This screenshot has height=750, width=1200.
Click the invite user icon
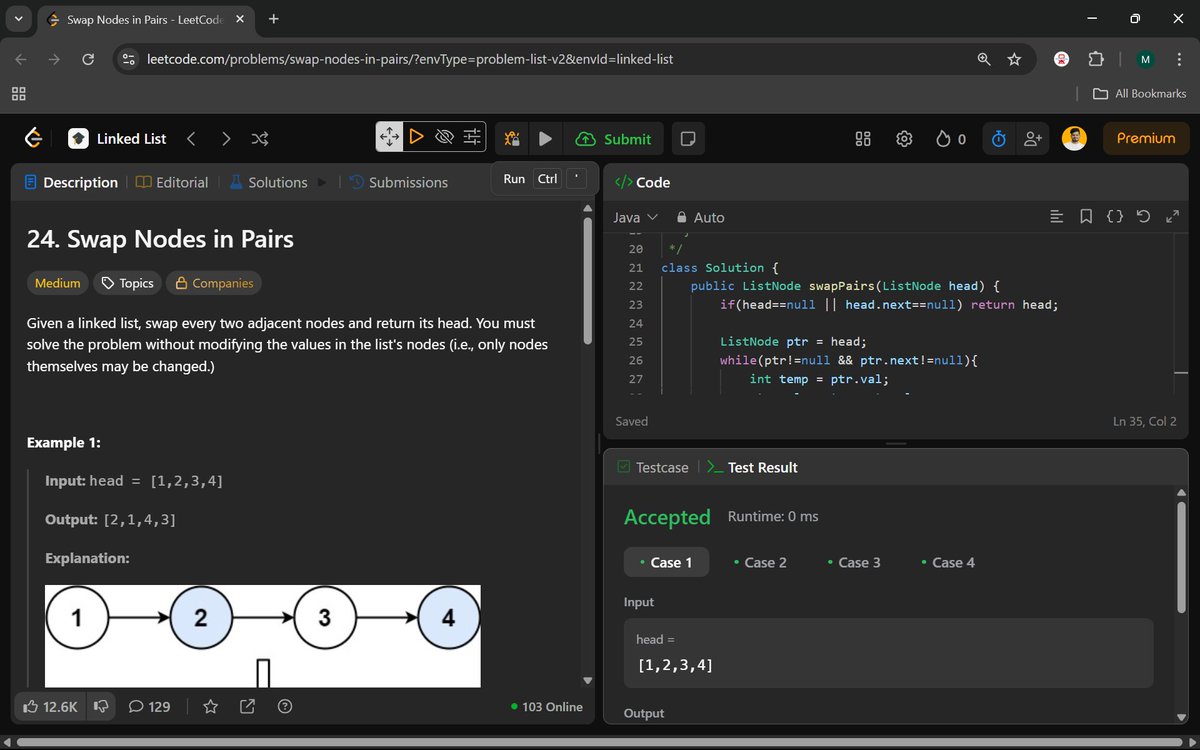[1034, 139]
